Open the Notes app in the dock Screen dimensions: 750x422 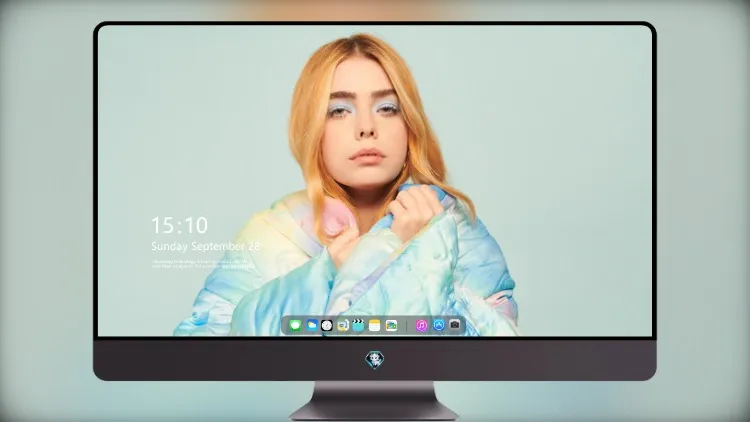[x=375, y=326]
